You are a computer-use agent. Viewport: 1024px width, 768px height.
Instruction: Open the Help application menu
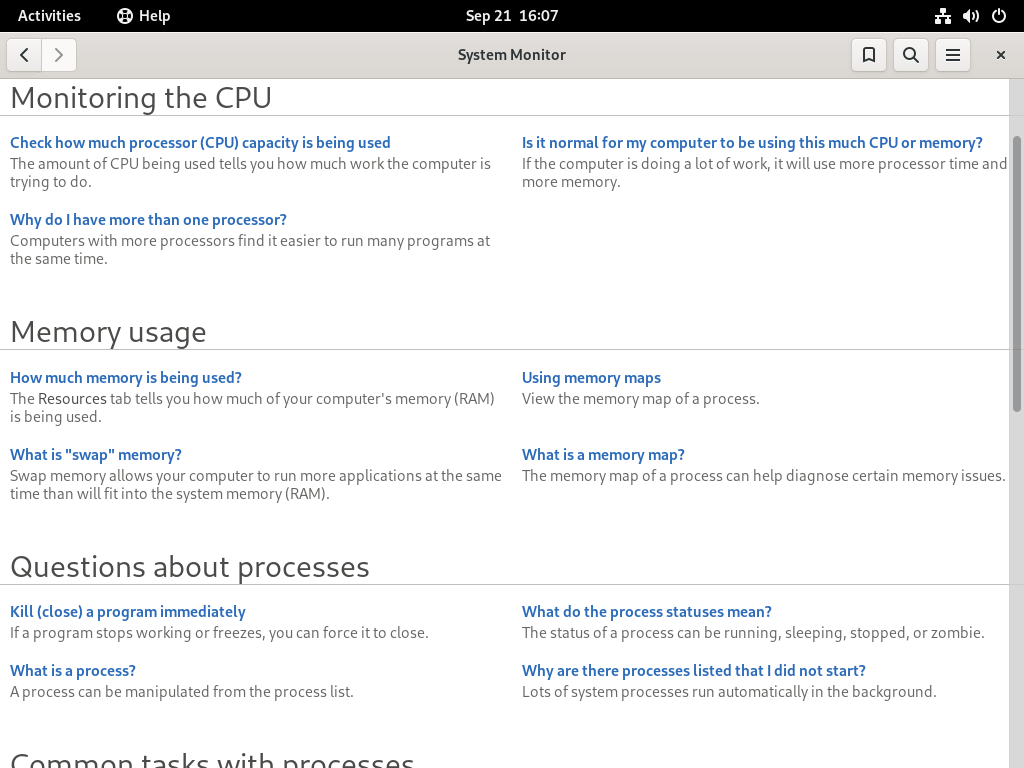pos(143,16)
